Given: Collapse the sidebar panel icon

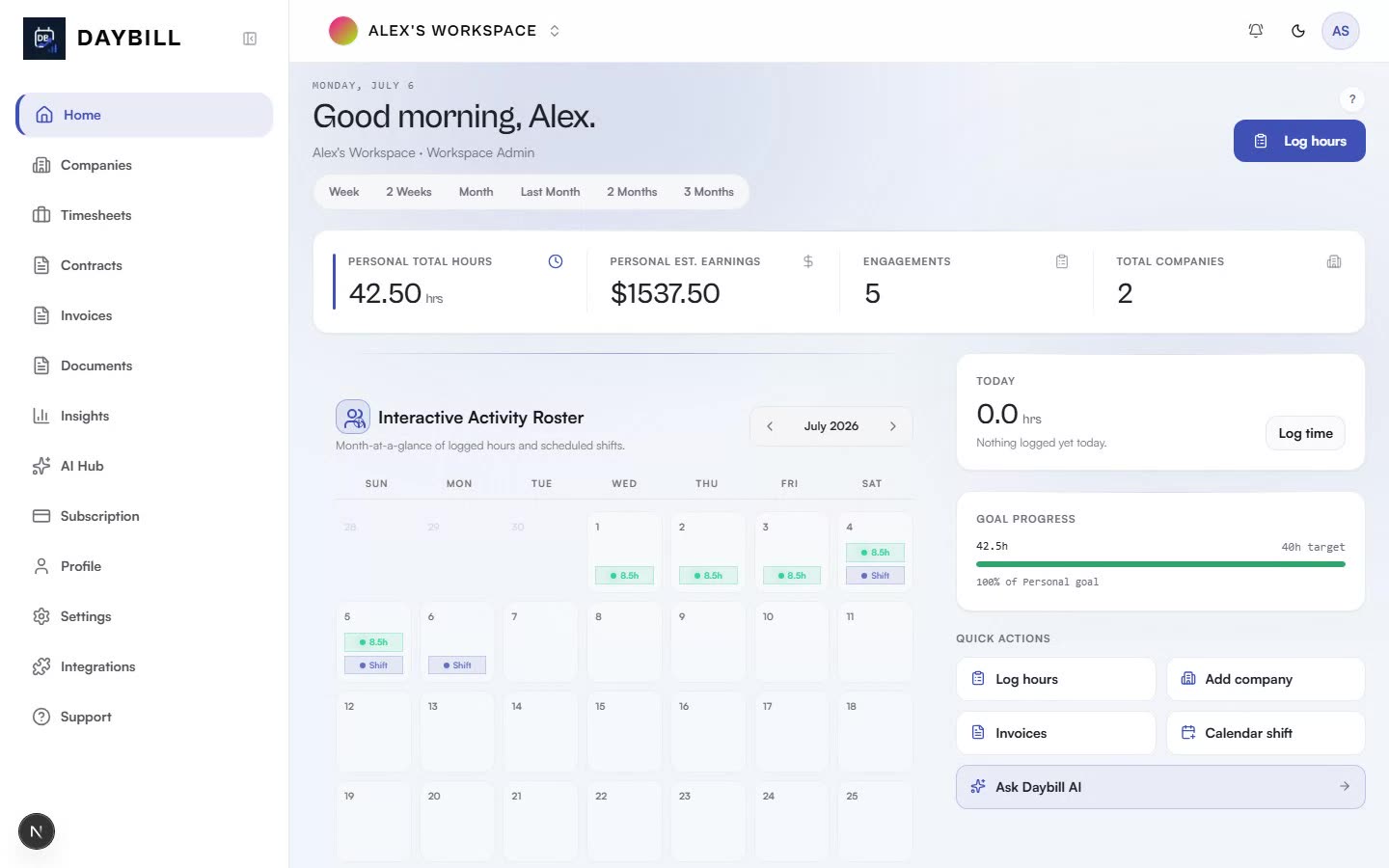Looking at the screenshot, I should coord(250,39).
